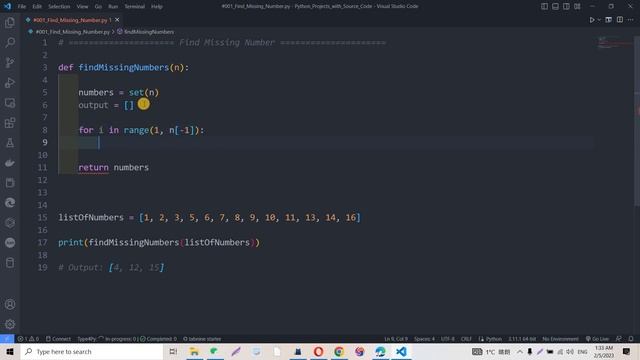Viewport: 640px width, 360px height.
Task: Select interpreter 3.11.1 64-bit
Action: (522, 339)
